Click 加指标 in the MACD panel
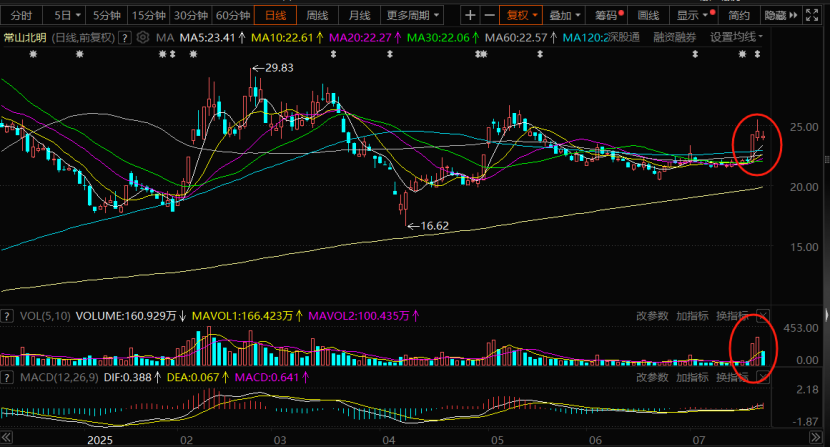831x447 pixels. (x=692, y=378)
